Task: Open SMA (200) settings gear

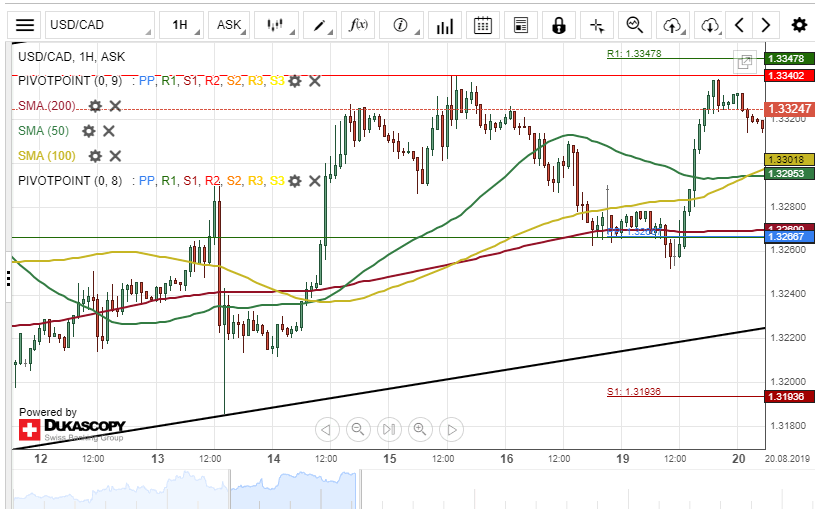Action: tap(95, 106)
